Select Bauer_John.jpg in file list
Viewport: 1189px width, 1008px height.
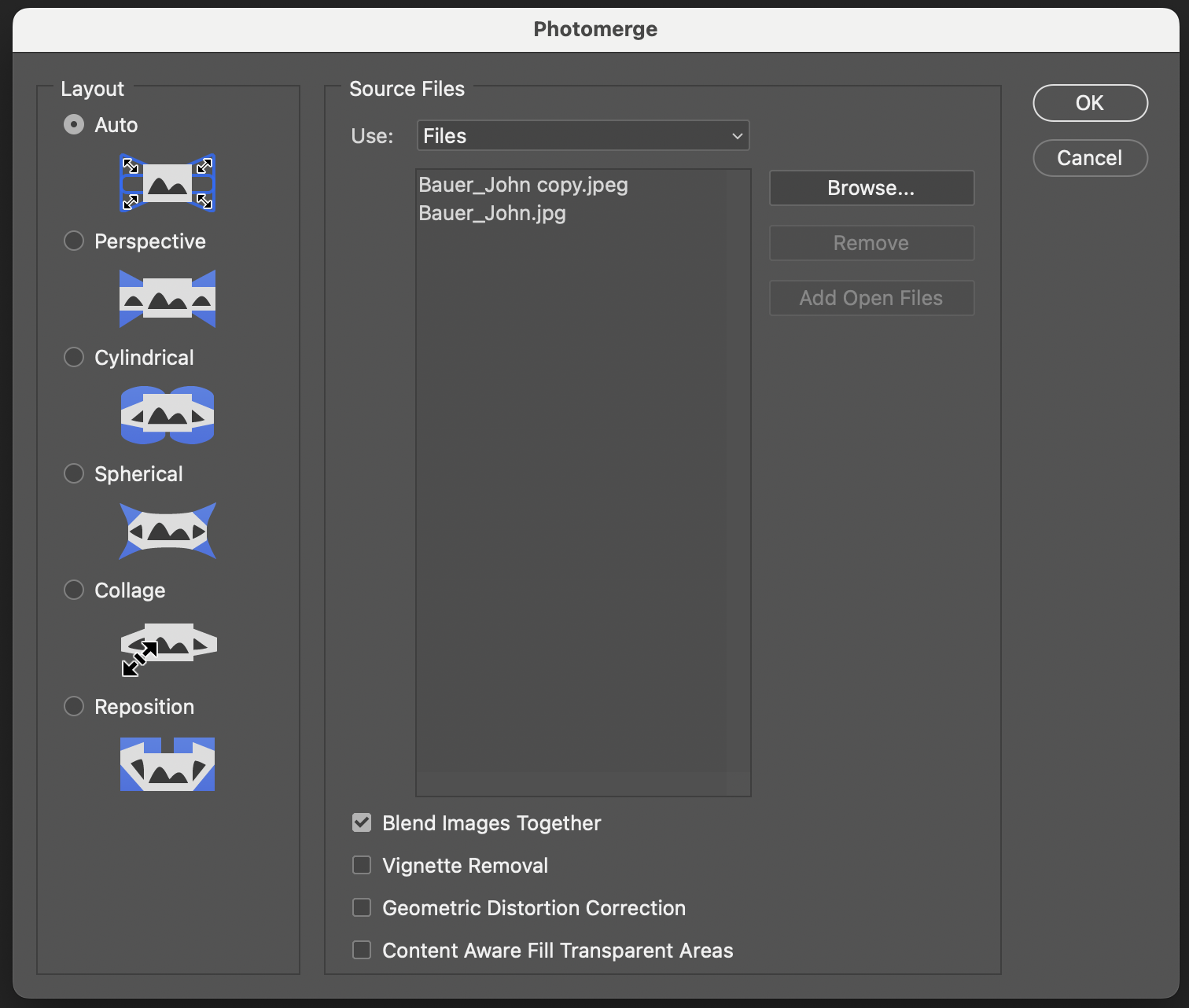coord(492,213)
